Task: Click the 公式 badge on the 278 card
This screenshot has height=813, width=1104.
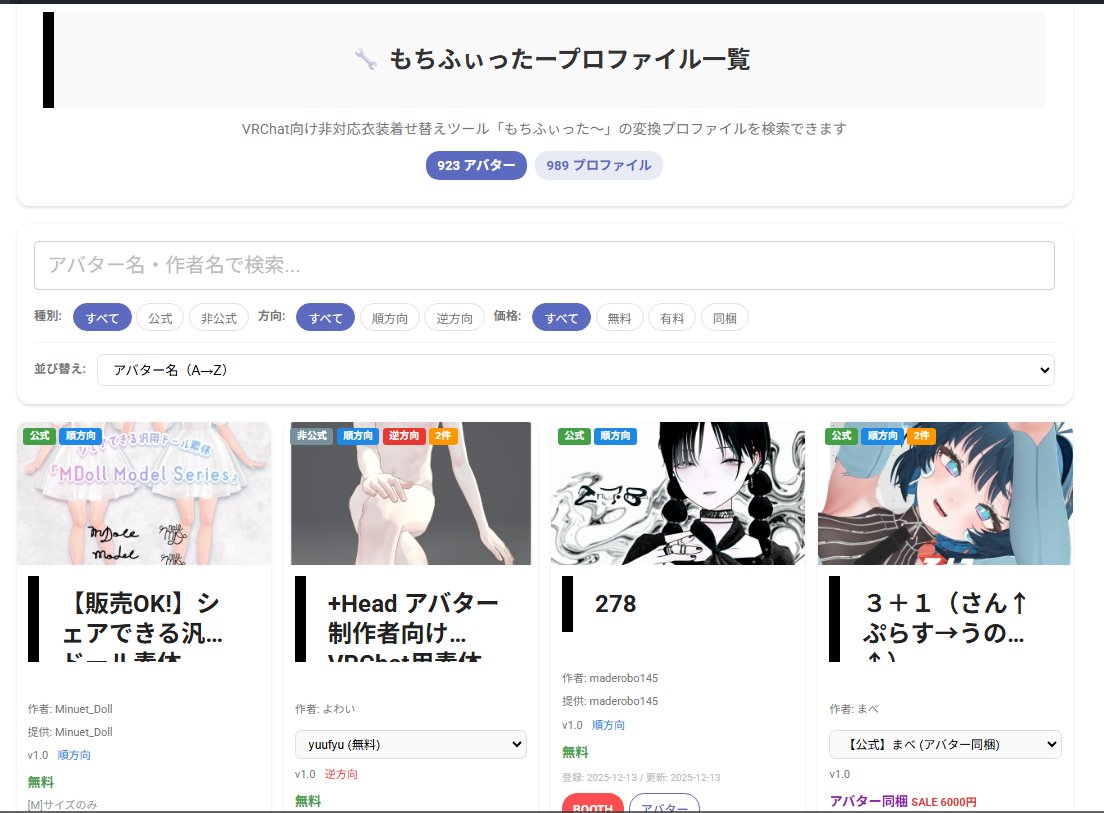Action: coord(574,436)
